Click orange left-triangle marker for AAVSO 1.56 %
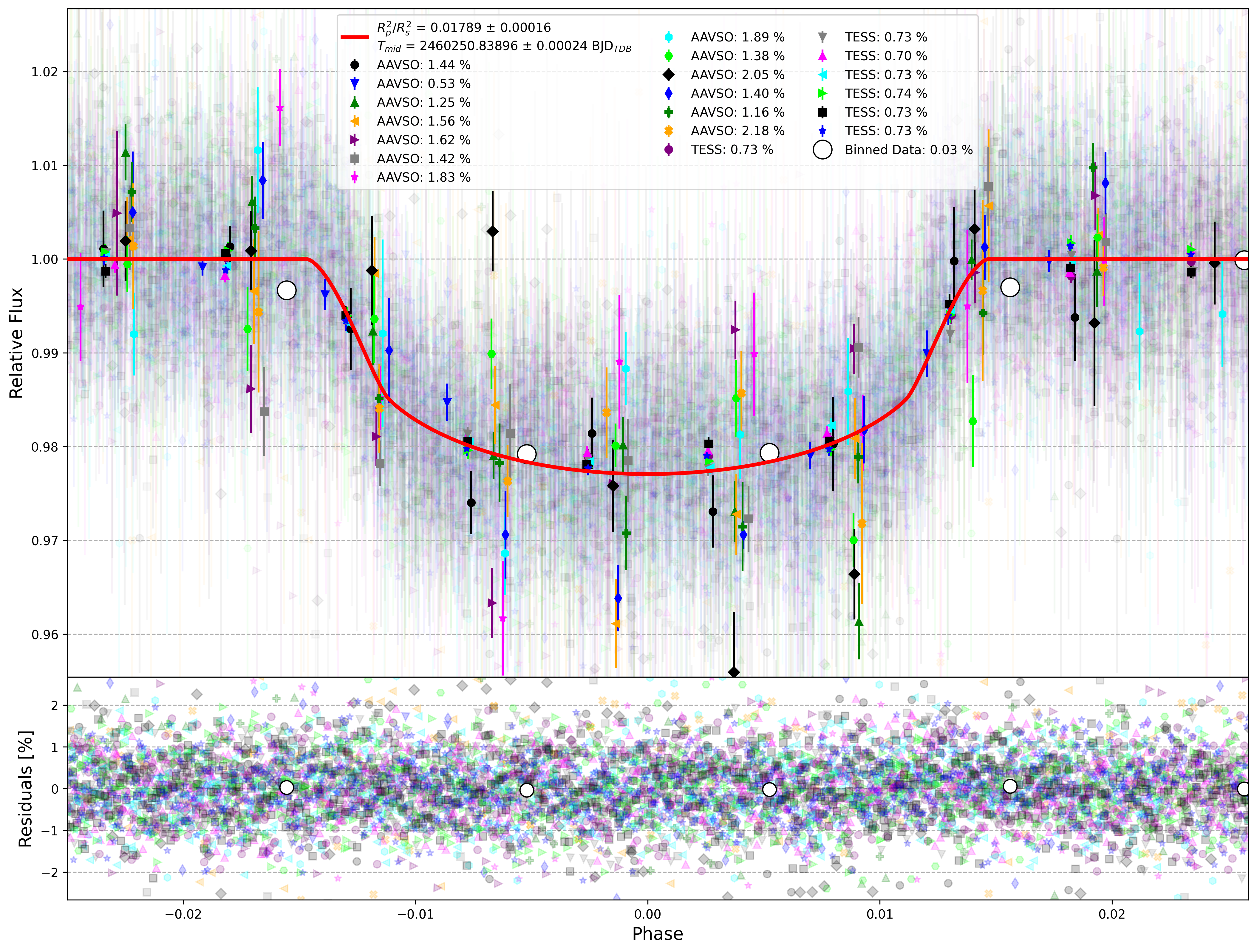 (x=355, y=121)
